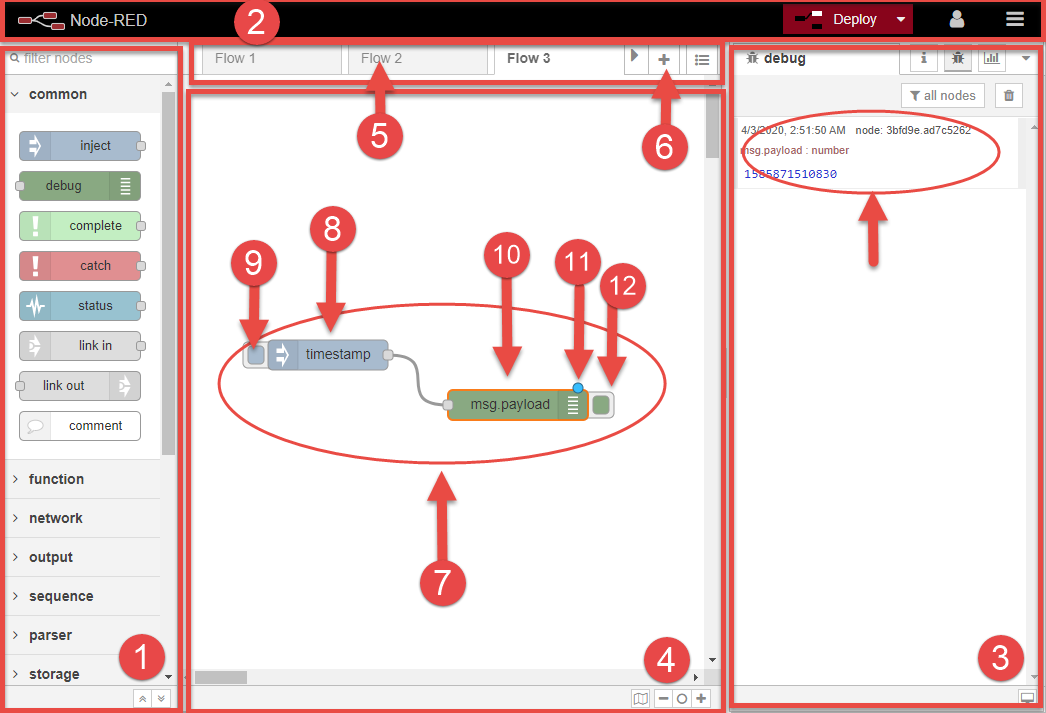Click the debug message node id 3bfd9e.ad7c5262
Image resolution: width=1046 pixels, height=713 pixels.
(x=913, y=131)
